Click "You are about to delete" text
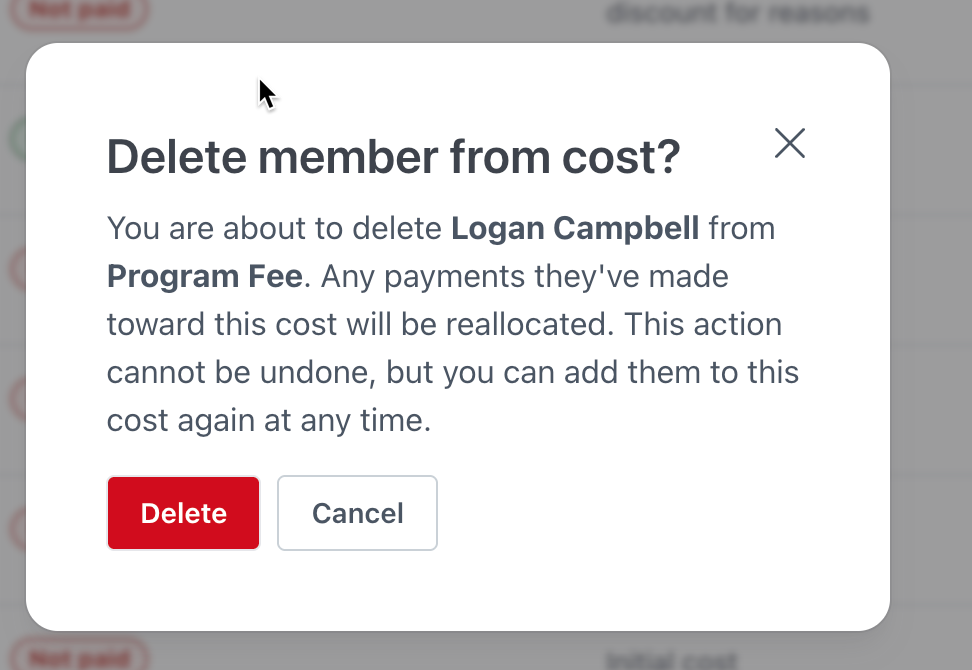The height and width of the screenshot is (670, 972). [x=275, y=229]
